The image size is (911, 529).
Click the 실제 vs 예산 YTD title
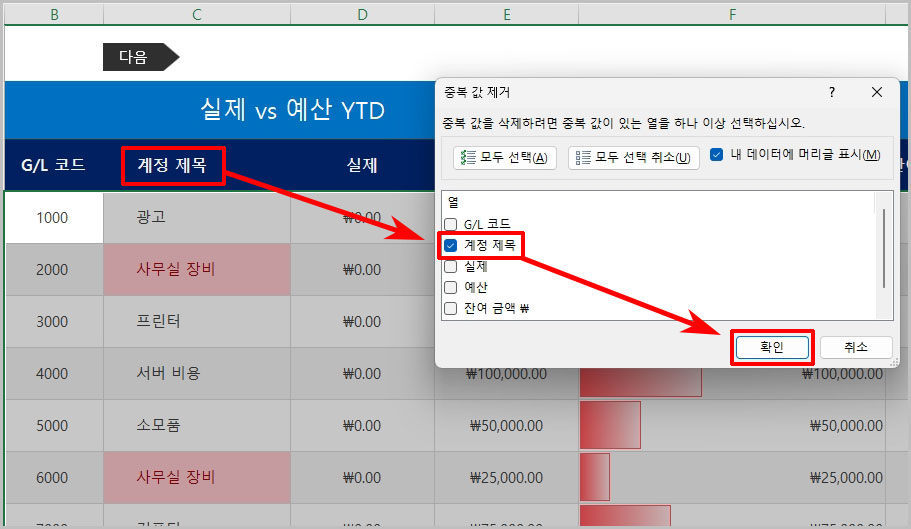point(292,110)
